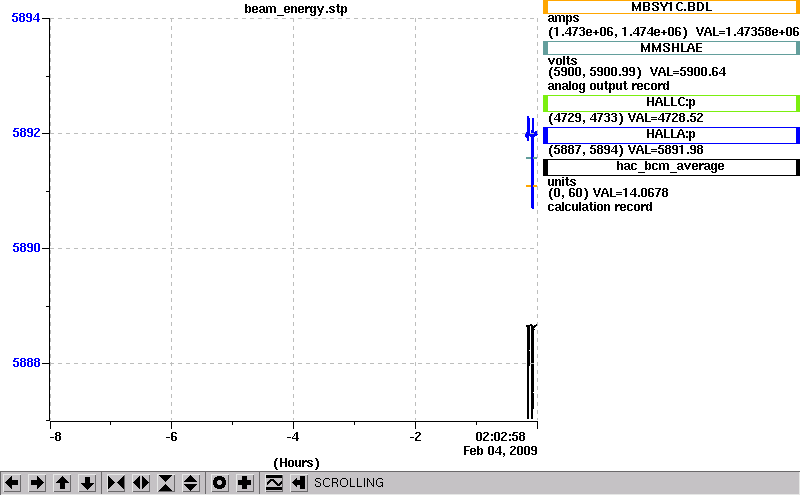Image resolution: width=800 pixels, height=495 pixels.
Task: Click the beam_energy.stp graph title
Action: tap(296, 9)
